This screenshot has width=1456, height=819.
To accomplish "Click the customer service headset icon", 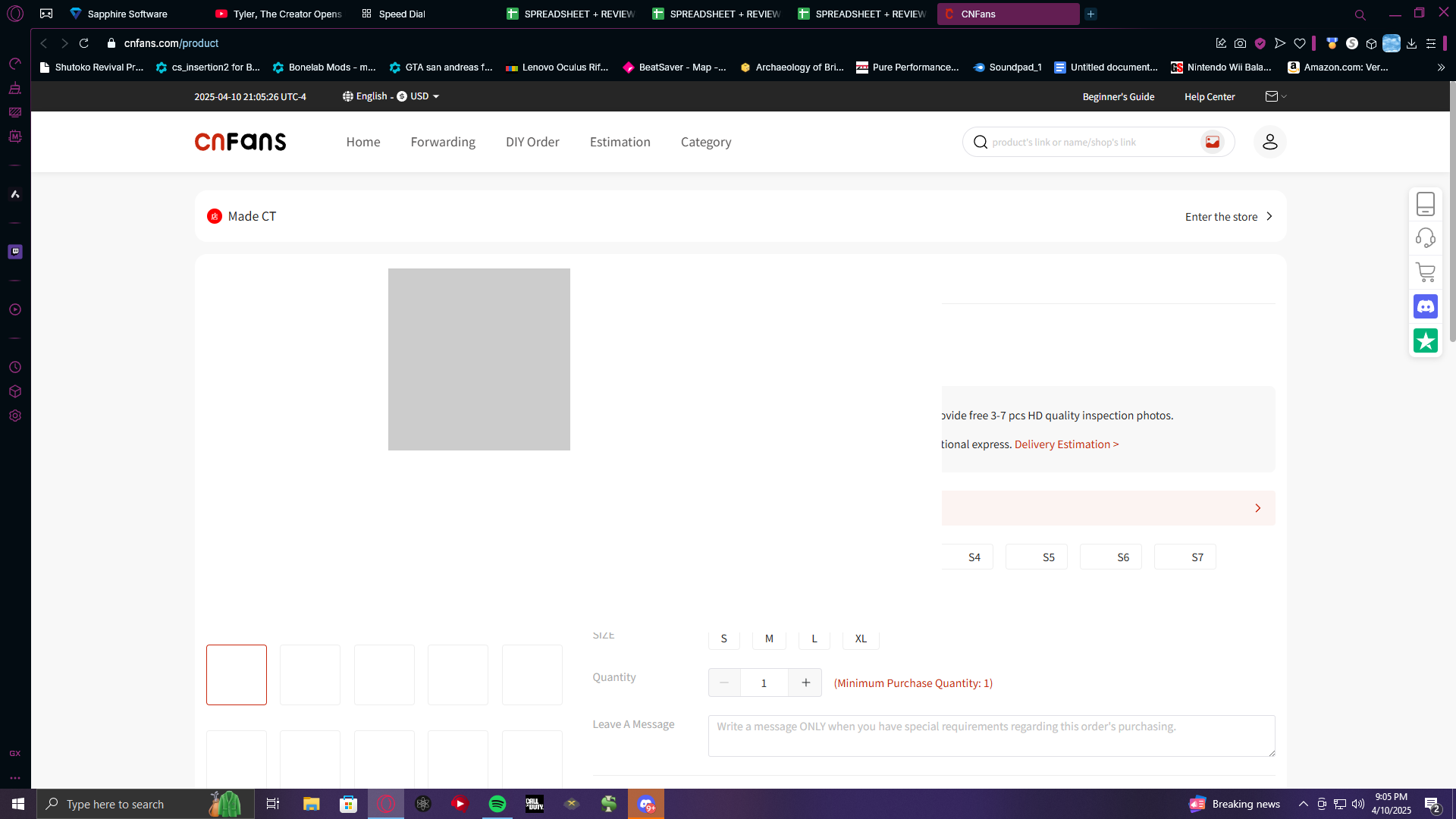I will [x=1426, y=238].
